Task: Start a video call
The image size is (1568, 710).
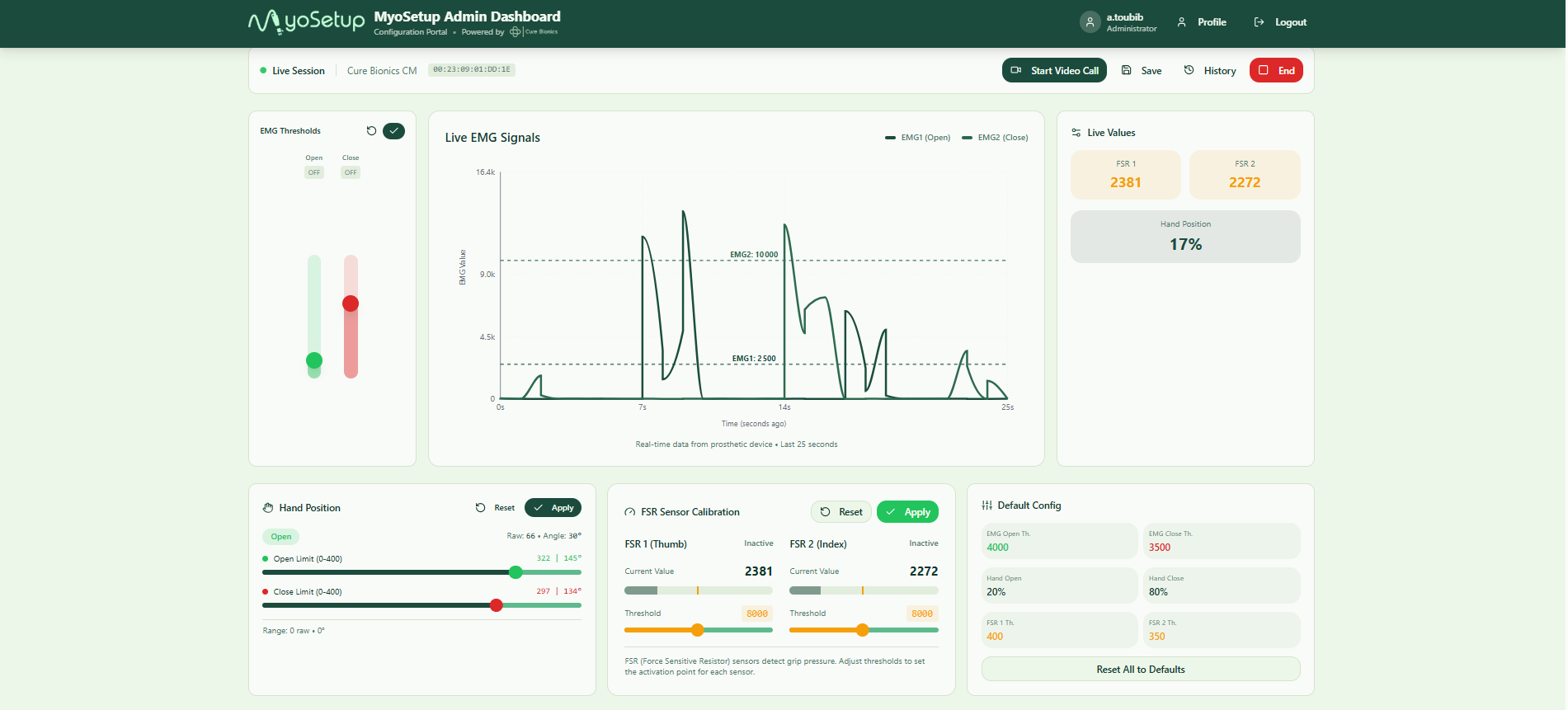Action: [1054, 70]
